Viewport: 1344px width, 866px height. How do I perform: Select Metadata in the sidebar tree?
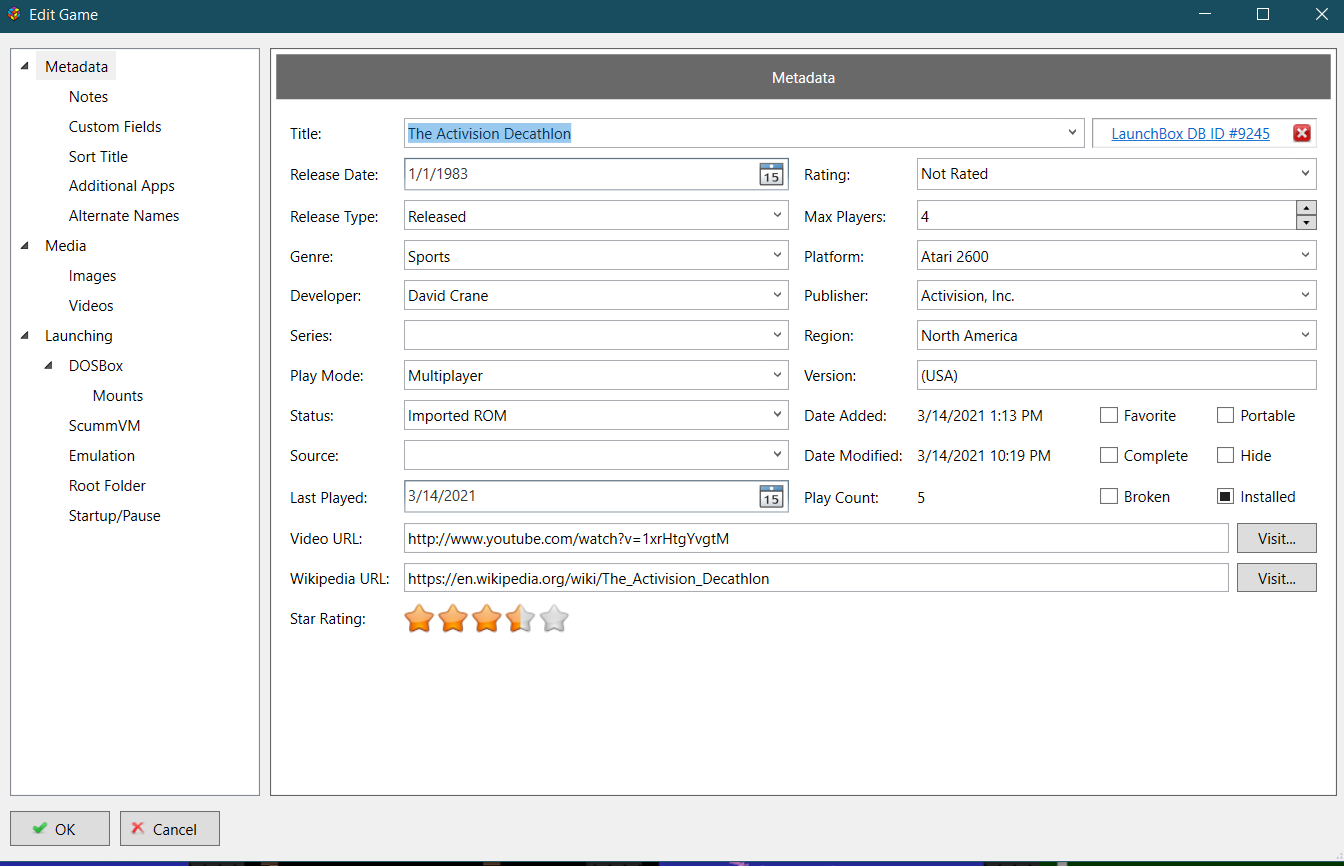[x=76, y=67]
